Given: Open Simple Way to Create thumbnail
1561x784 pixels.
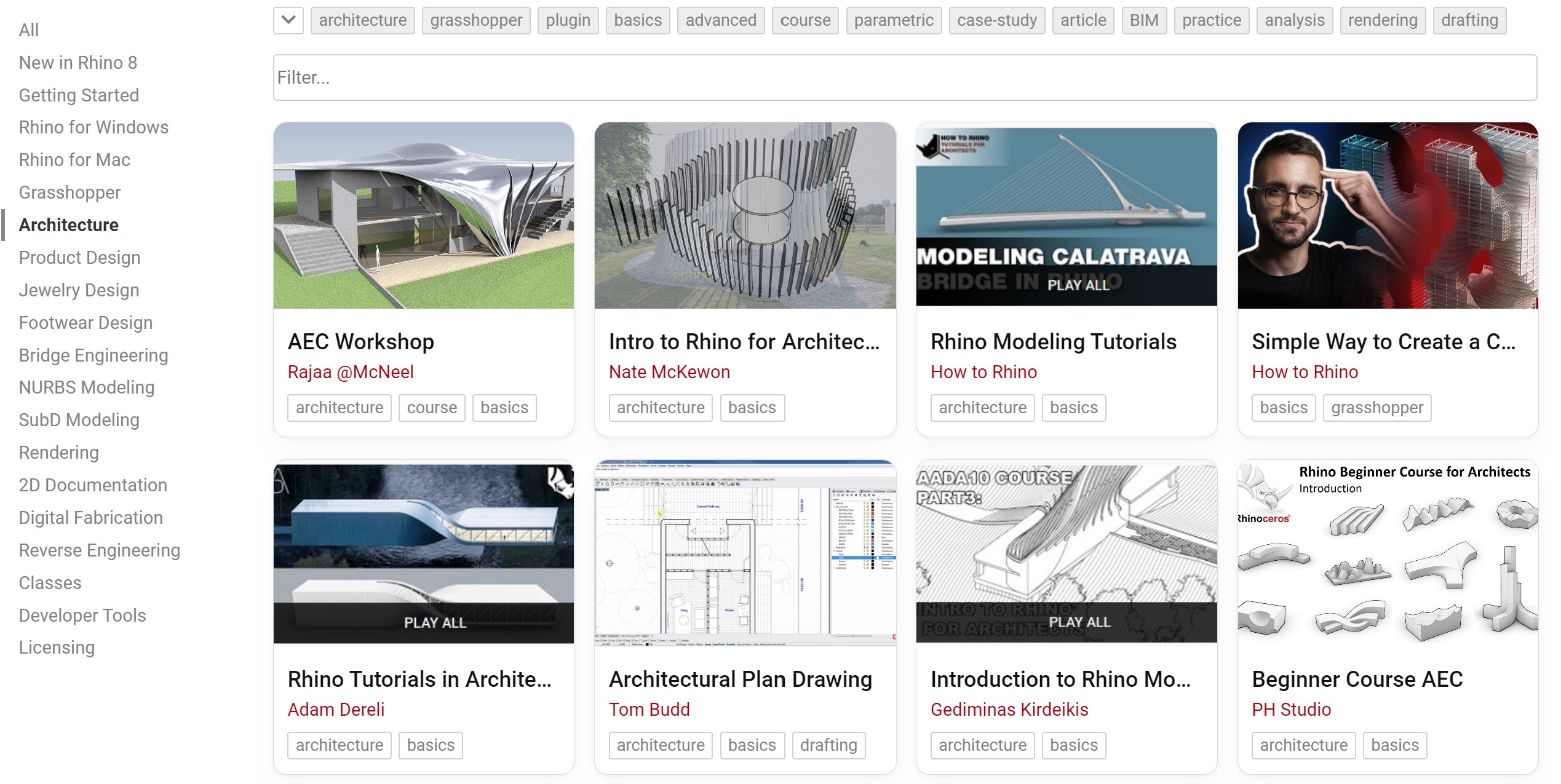Looking at the screenshot, I should (1387, 215).
